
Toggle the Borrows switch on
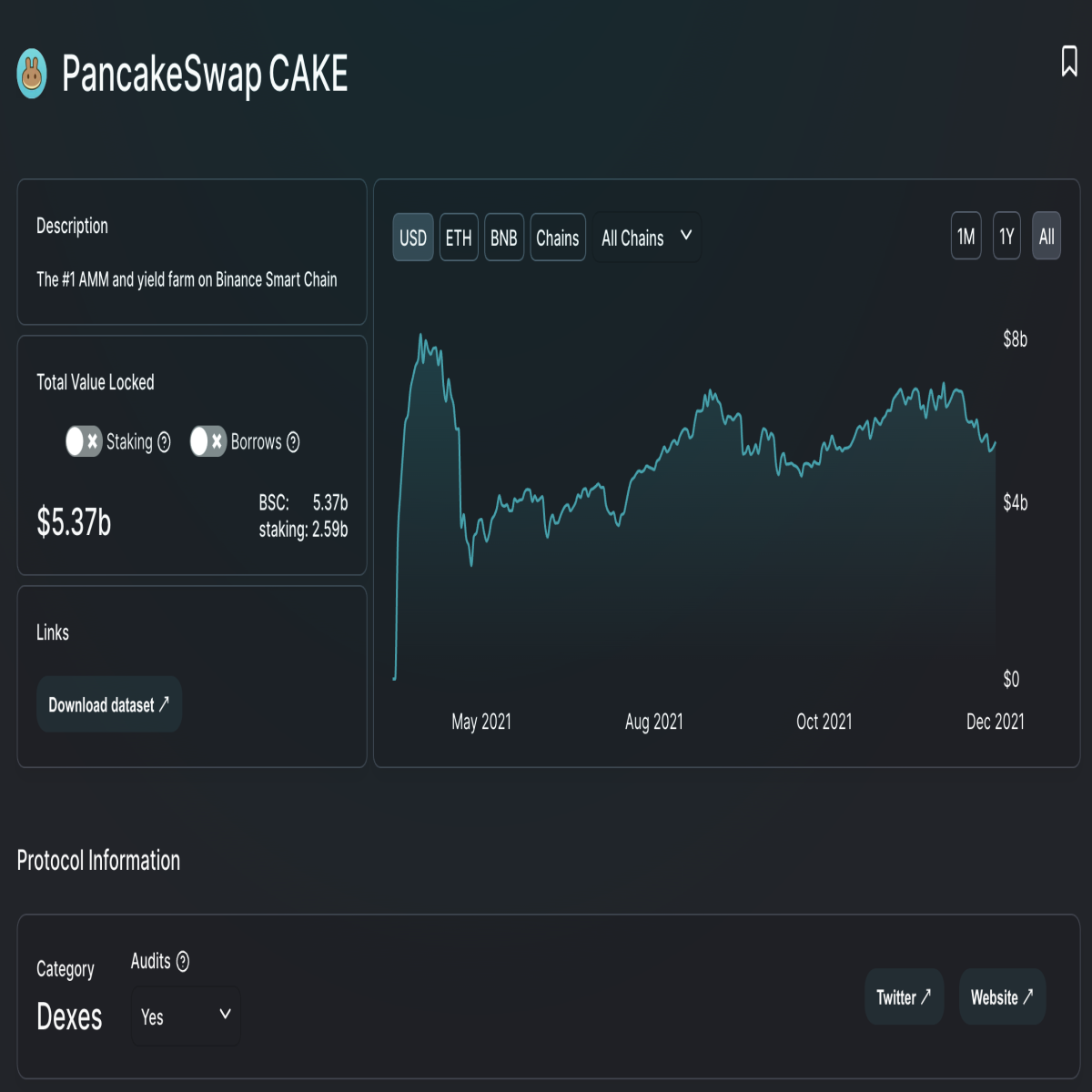[x=207, y=441]
